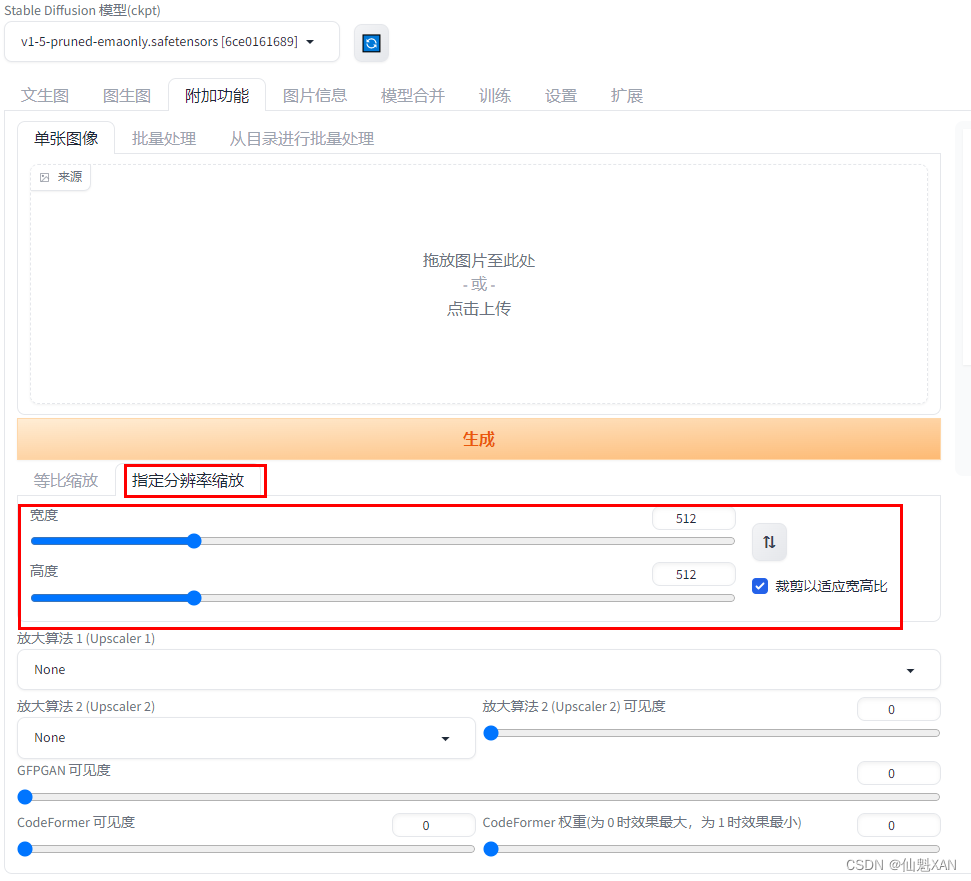Image resolution: width=971 pixels, height=881 pixels.
Task: Open the 从目录进行批量处理 sub-tab
Action: point(301,138)
